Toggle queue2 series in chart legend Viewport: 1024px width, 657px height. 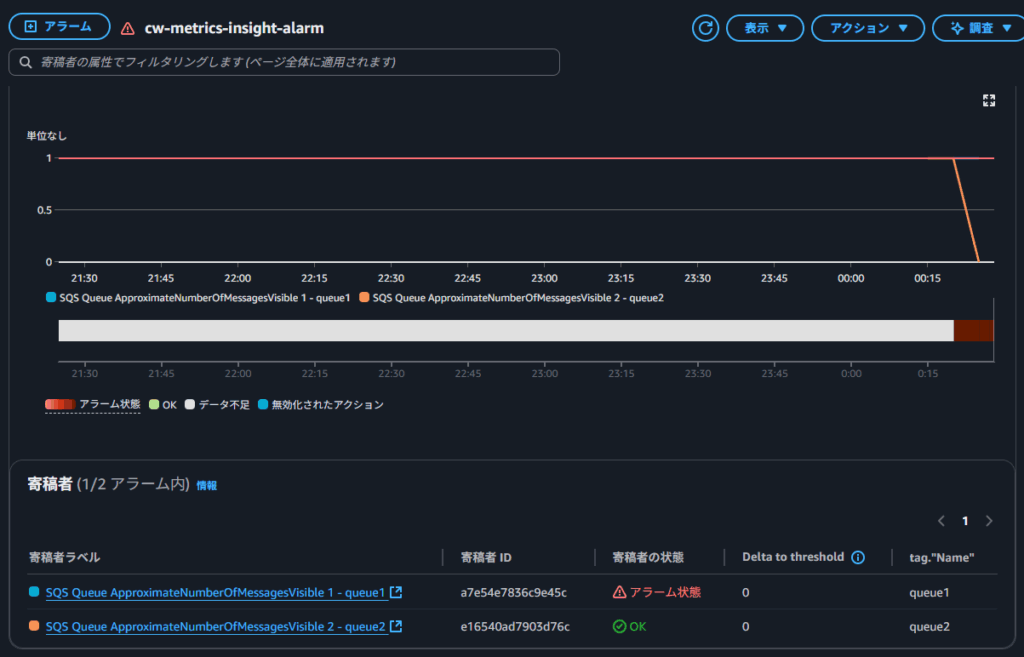[x=512, y=297]
